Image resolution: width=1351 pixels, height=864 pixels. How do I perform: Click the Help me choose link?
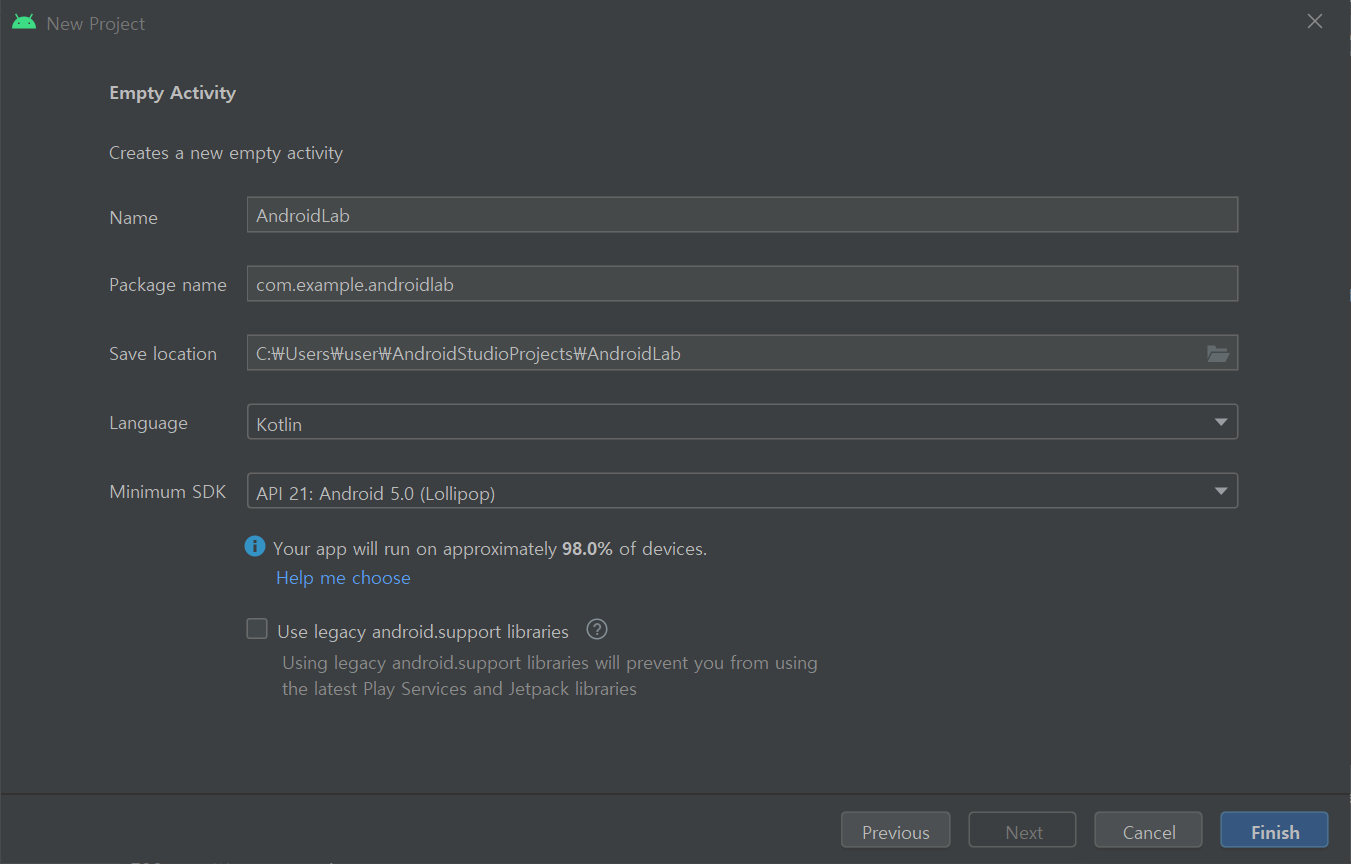(343, 578)
